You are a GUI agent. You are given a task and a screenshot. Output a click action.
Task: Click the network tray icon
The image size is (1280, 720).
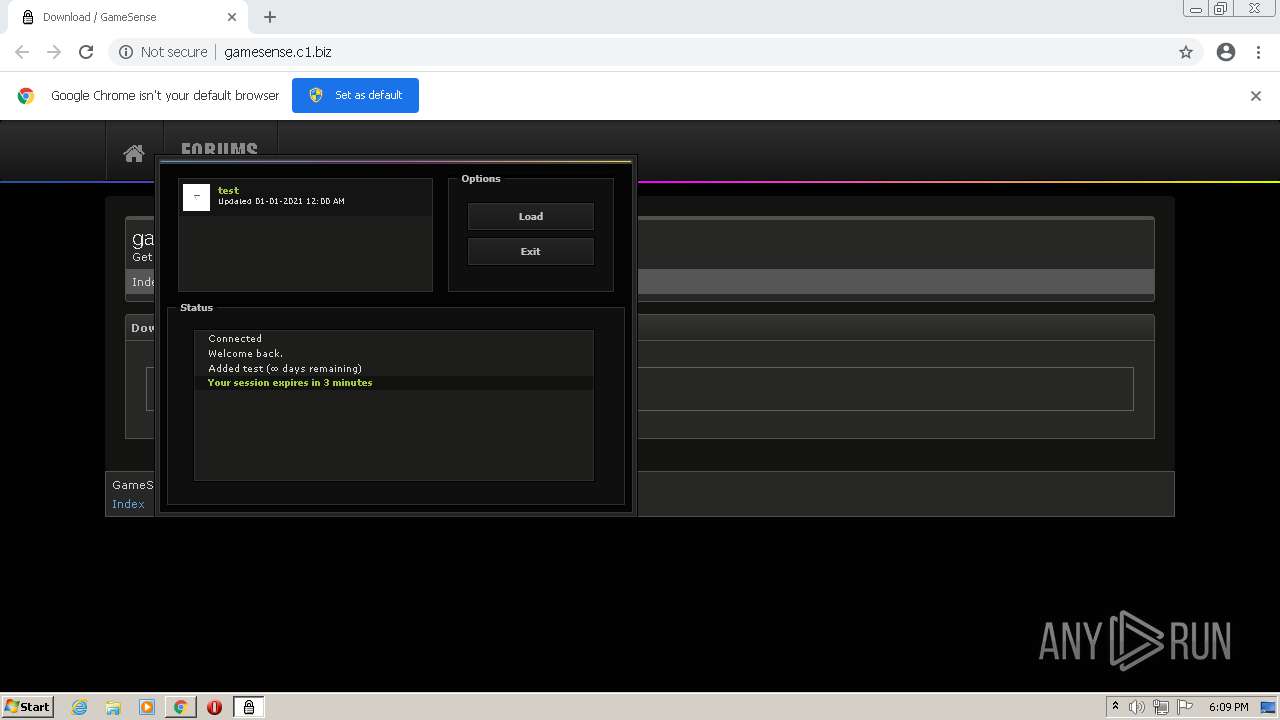[x=1161, y=707]
